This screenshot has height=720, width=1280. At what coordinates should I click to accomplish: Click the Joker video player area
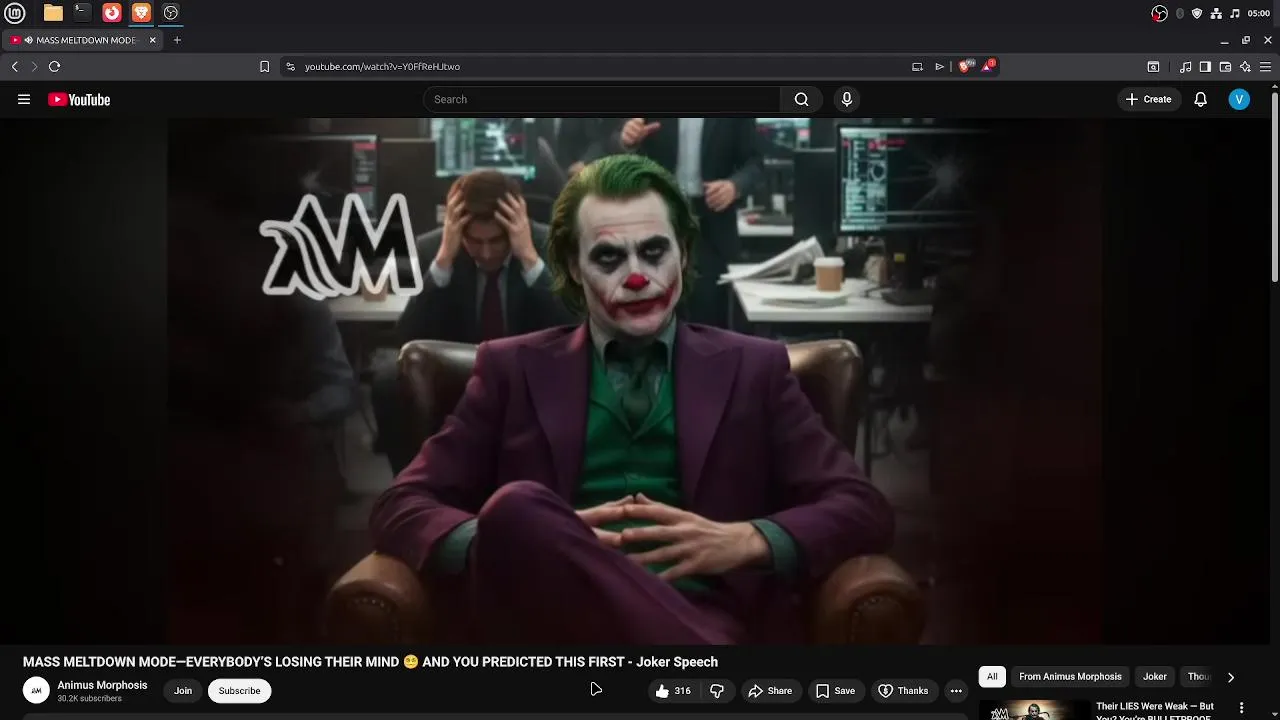coord(636,381)
